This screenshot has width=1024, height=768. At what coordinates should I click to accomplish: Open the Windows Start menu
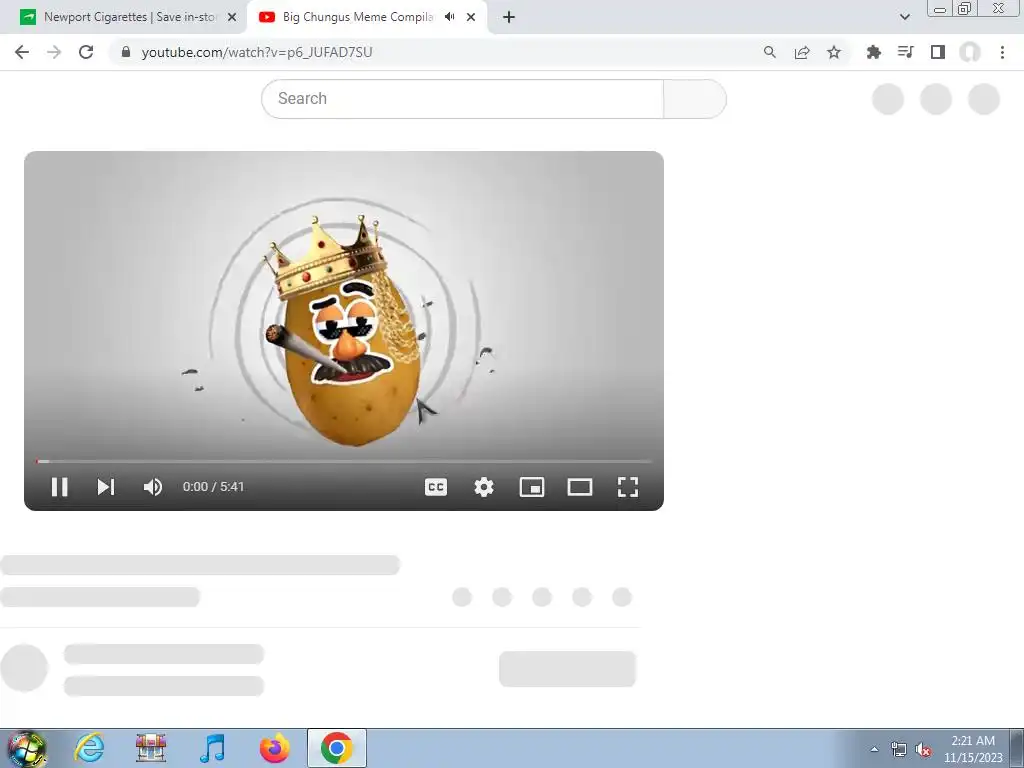(x=25, y=748)
